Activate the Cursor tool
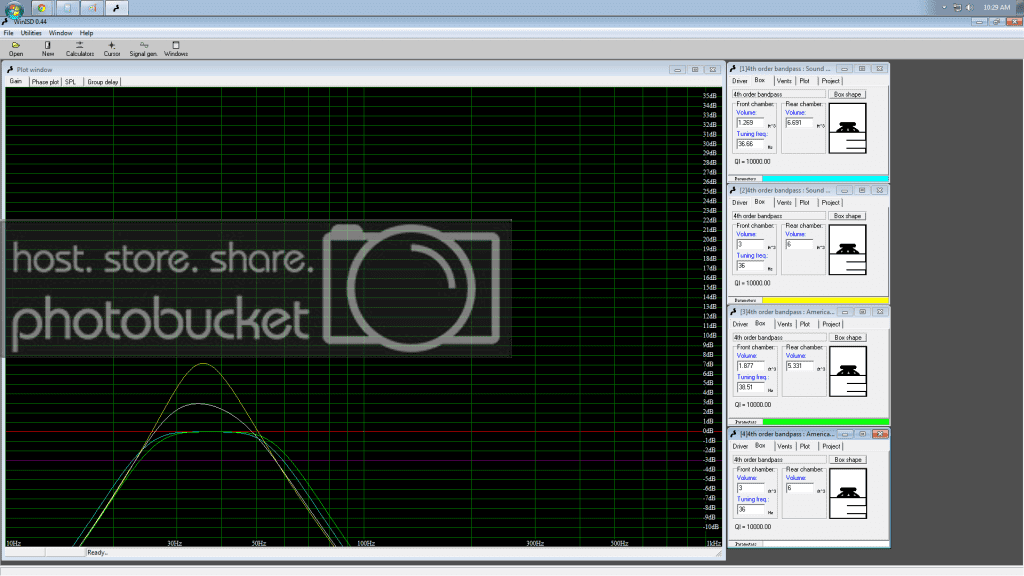Image resolution: width=1024 pixels, height=576 pixels. [x=112, y=48]
